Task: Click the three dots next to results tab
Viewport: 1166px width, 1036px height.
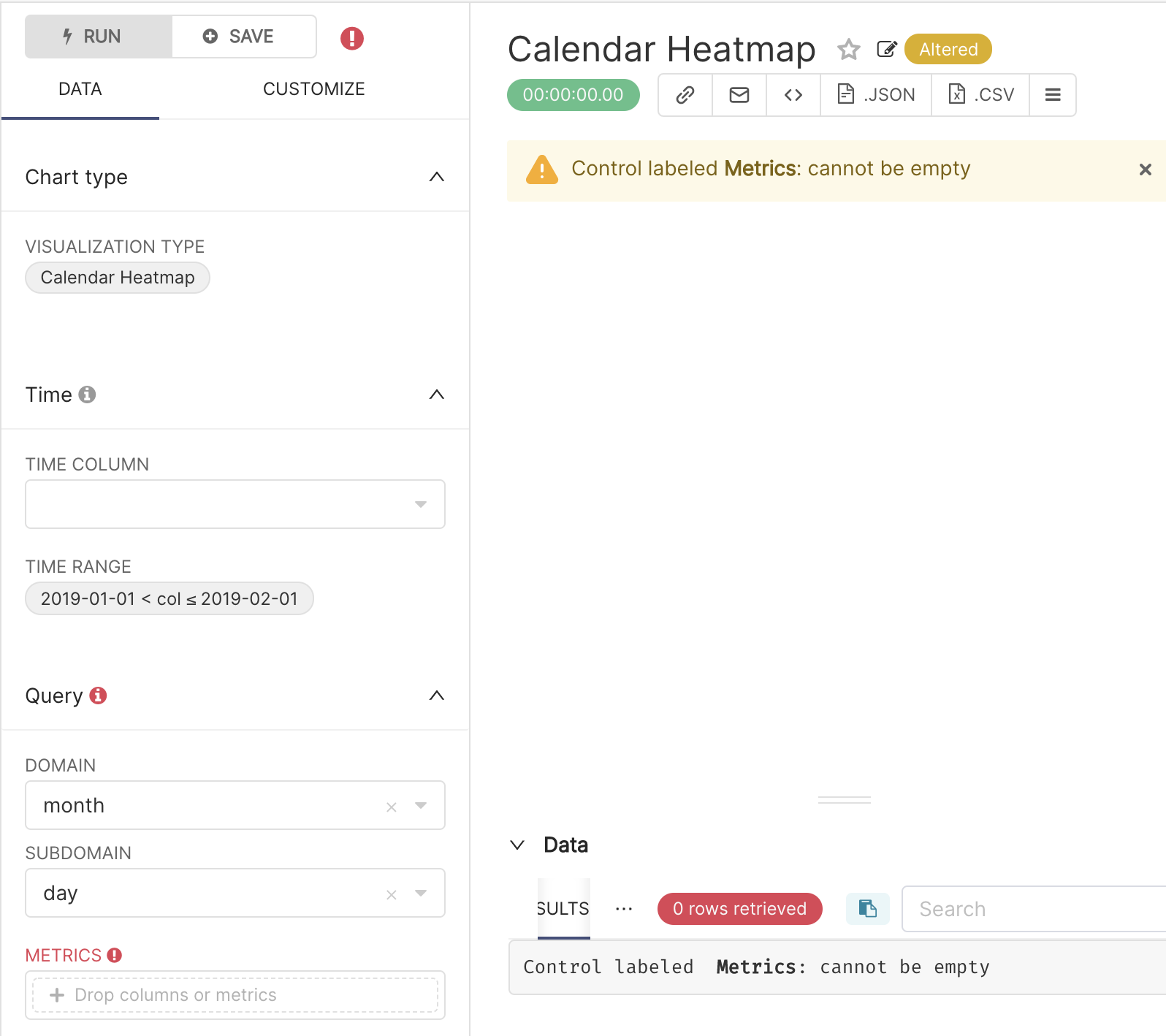Action: click(x=624, y=909)
